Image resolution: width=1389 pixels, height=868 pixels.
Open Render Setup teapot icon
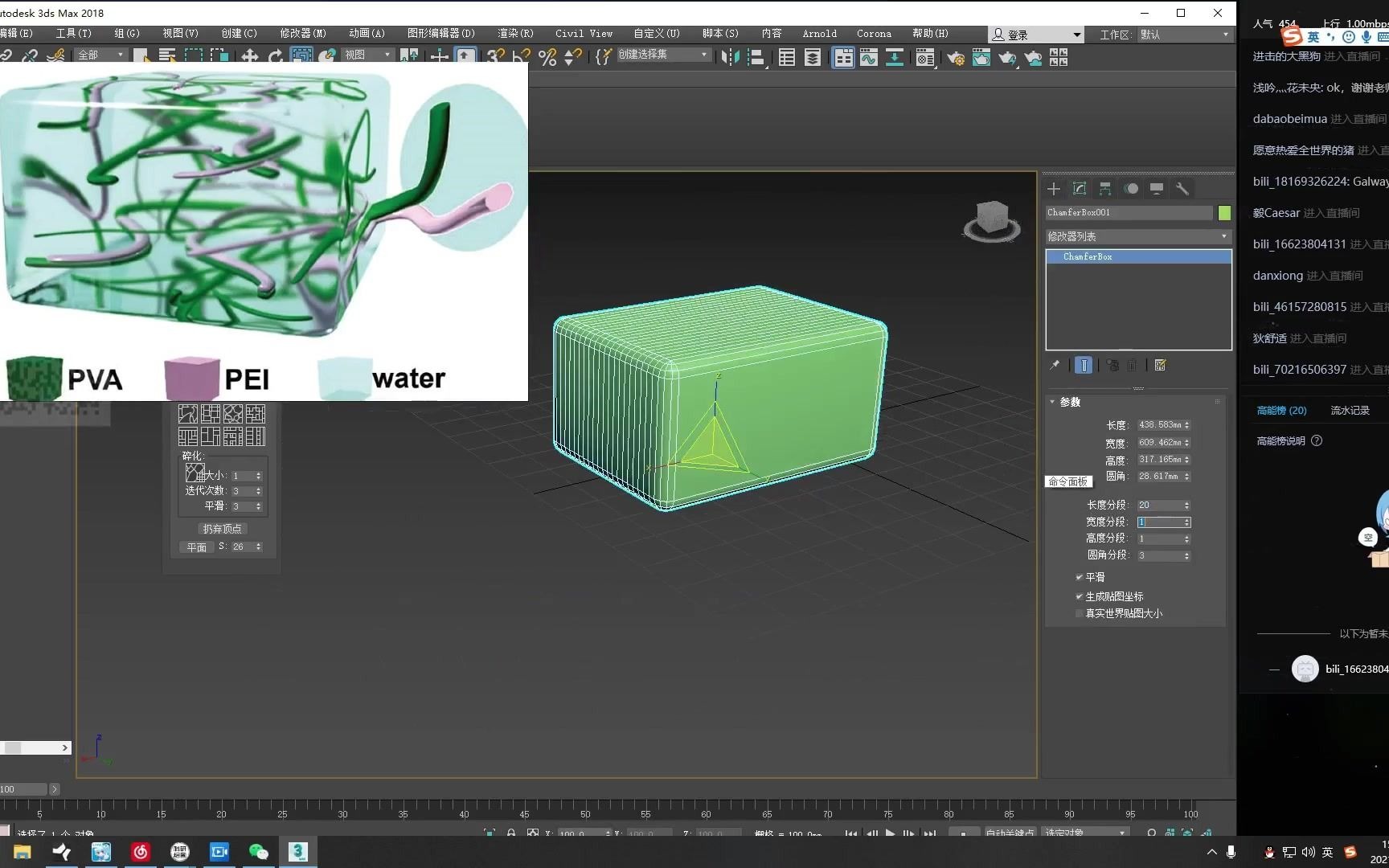click(x=956, y=58)
